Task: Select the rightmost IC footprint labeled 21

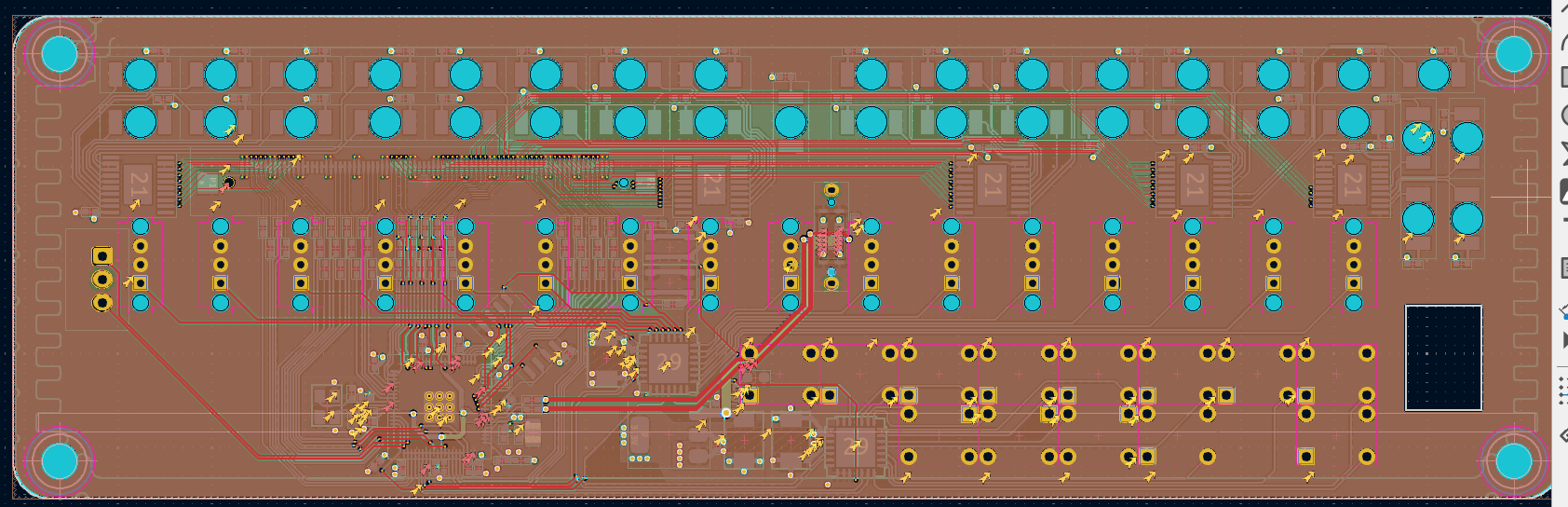Action: [x=1351, y=184]
